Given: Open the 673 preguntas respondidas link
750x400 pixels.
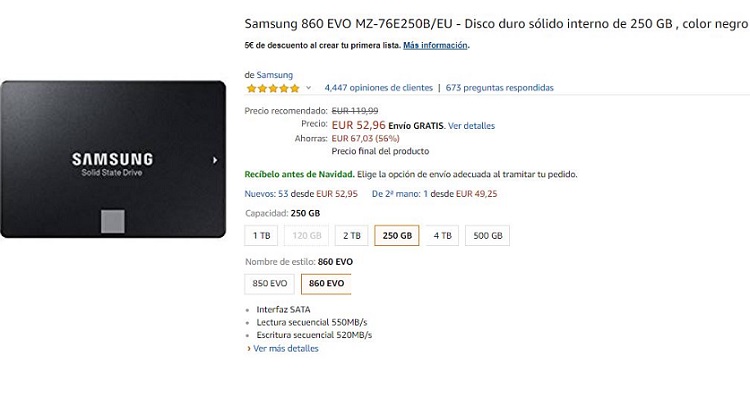Looking at the screenshot, I should [x=499, y=88].
